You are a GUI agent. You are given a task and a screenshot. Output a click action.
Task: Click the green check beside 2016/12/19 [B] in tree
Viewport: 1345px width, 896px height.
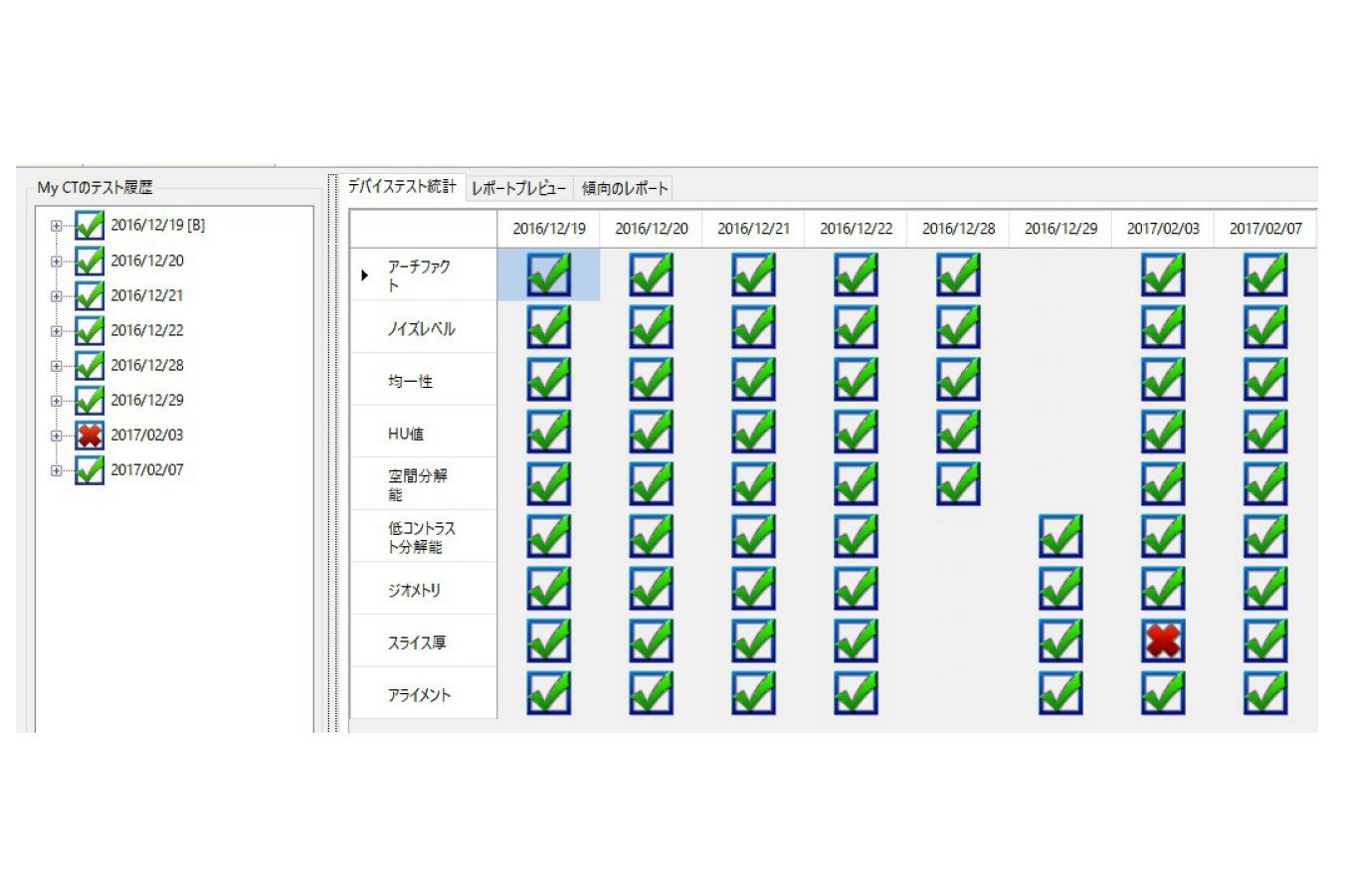pyautogui.click(x=90, y=226)
